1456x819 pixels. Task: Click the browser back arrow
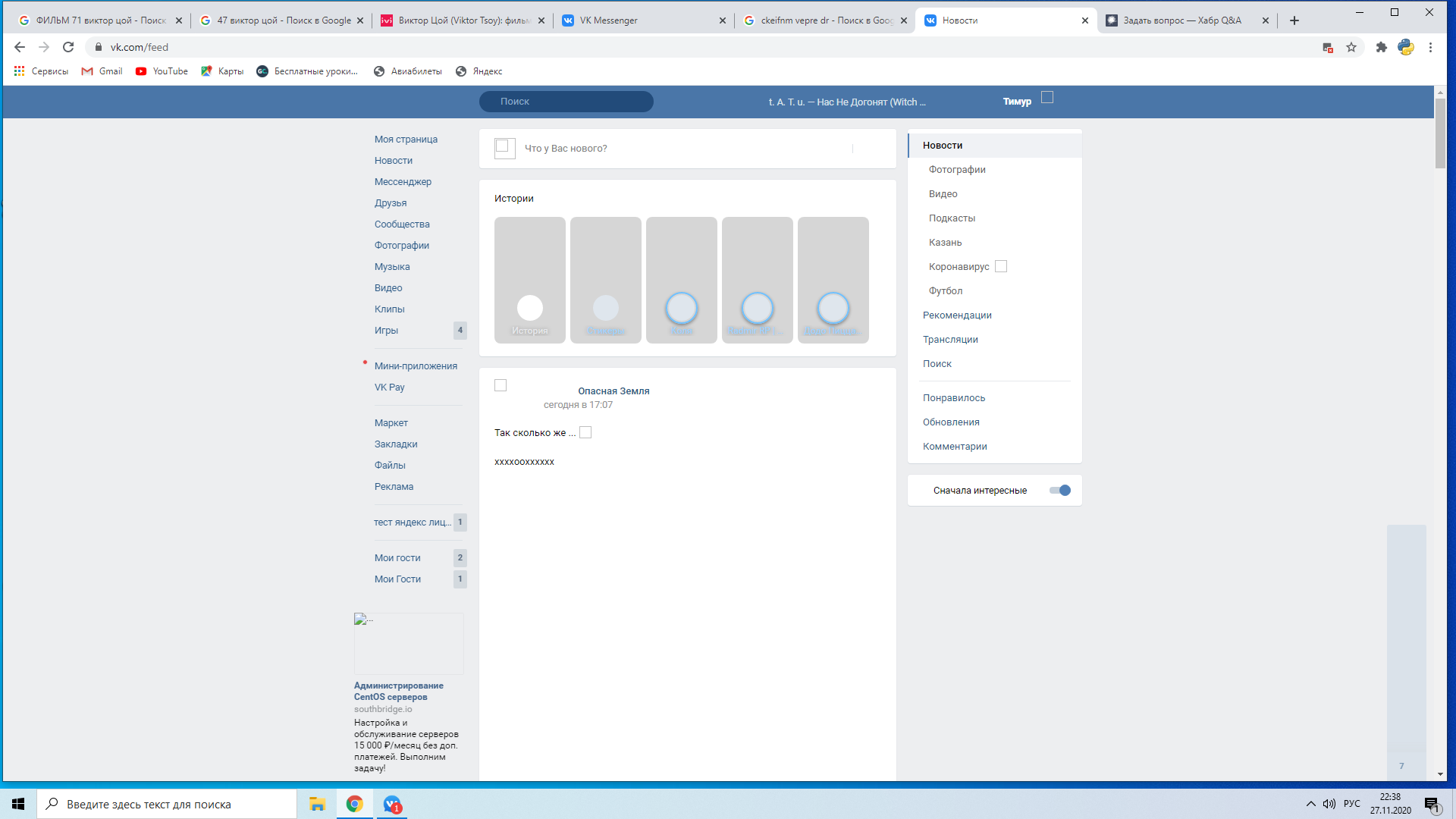coord(20,47)
